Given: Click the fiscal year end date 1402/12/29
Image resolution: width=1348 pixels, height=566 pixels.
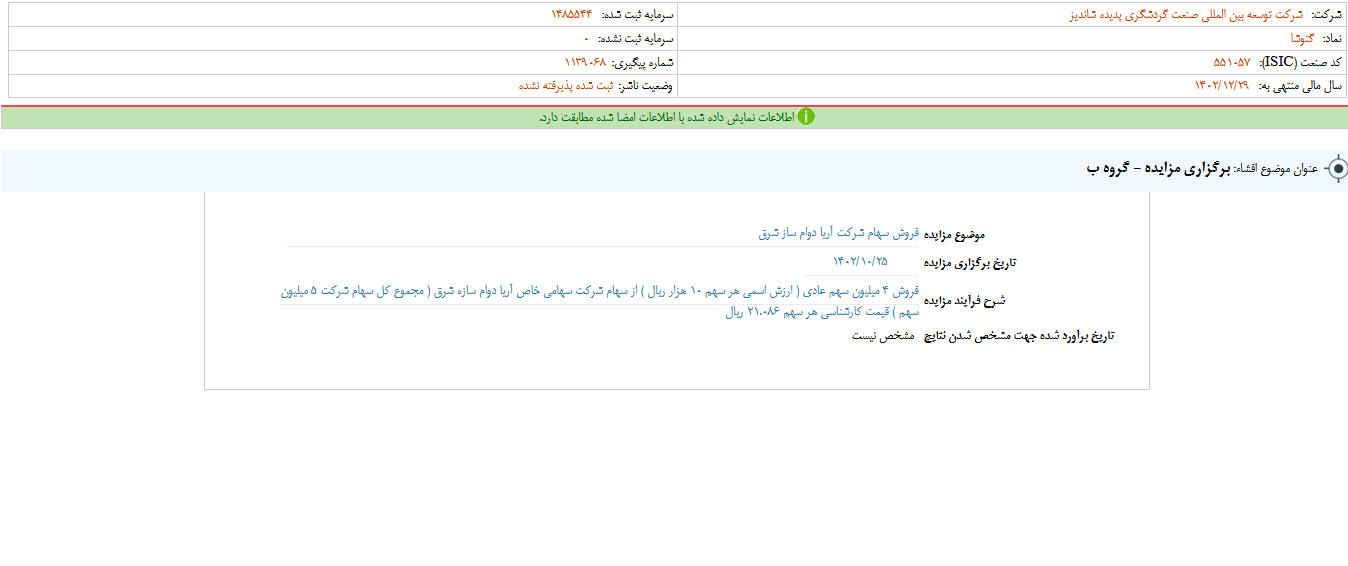Looking at the screenshot, I should pyautogui.click(x=1221, y=86).
